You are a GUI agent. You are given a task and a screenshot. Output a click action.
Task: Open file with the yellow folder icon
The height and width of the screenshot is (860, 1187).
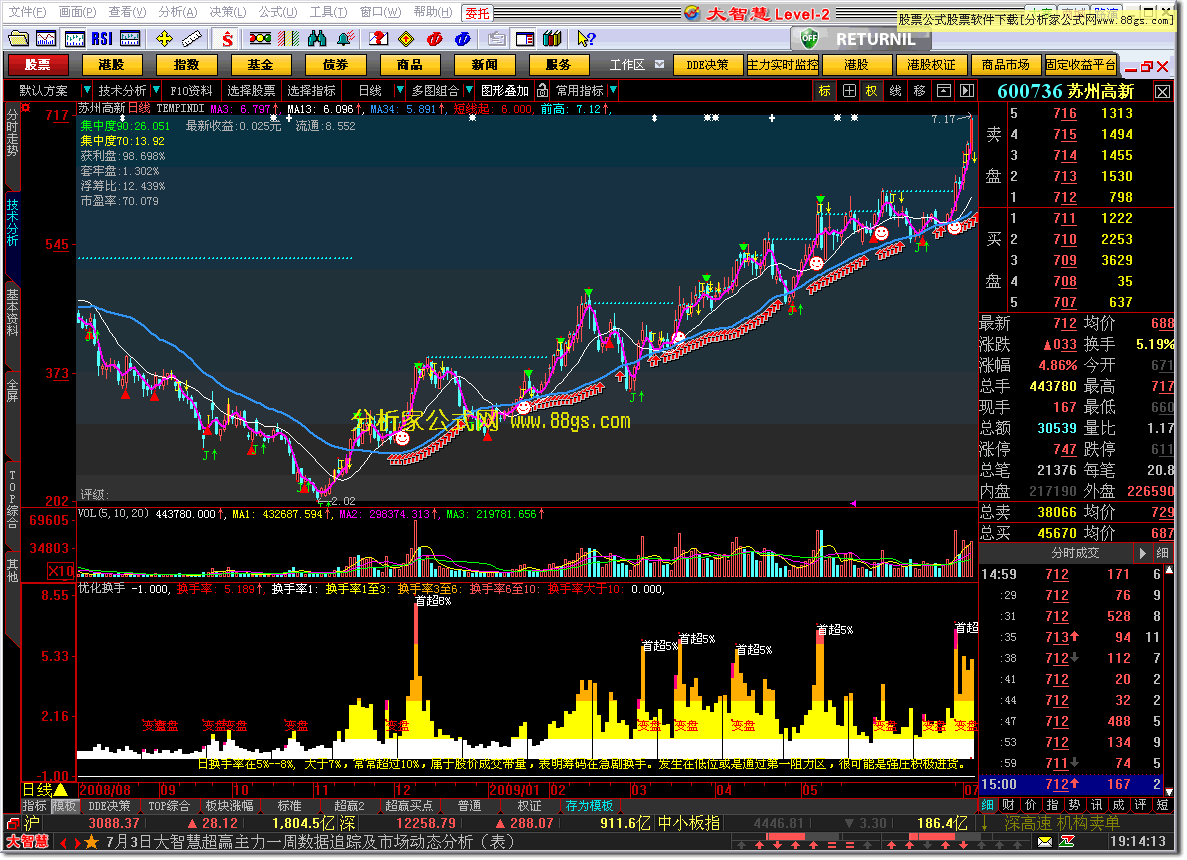click(x=18, y=38)
